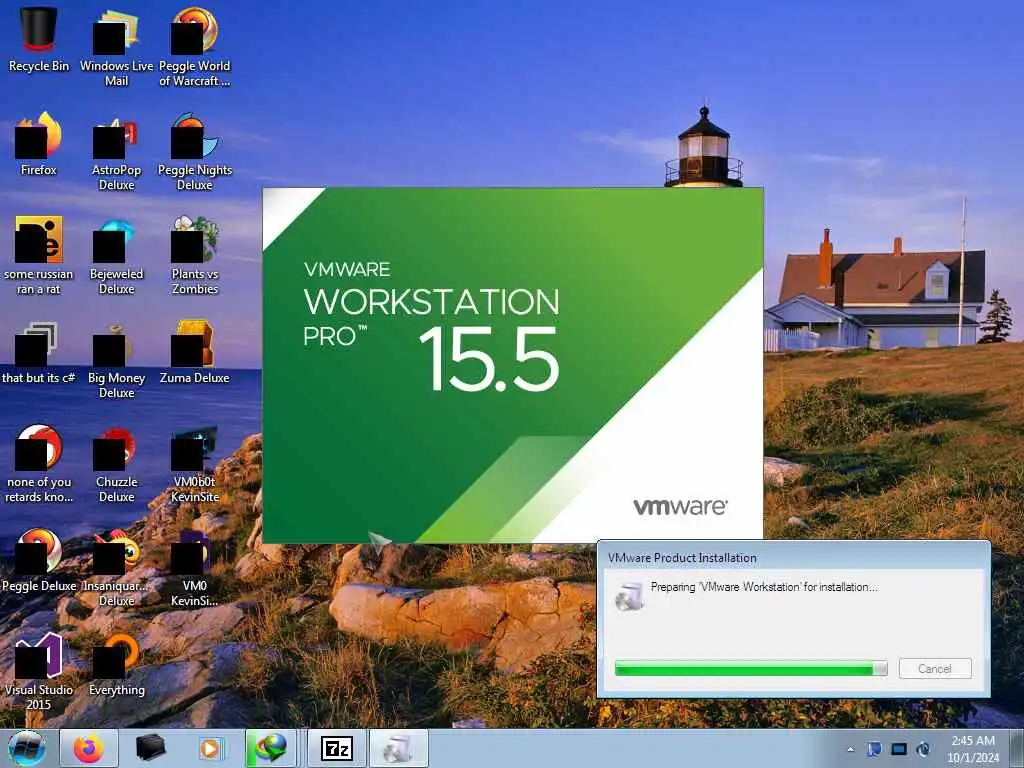Click the VMware Workstation Pro 15.5 splash image
Image resolution: width=1024 pixels, height=768 pixels.
pyautogui.click(x=513, y=365)
